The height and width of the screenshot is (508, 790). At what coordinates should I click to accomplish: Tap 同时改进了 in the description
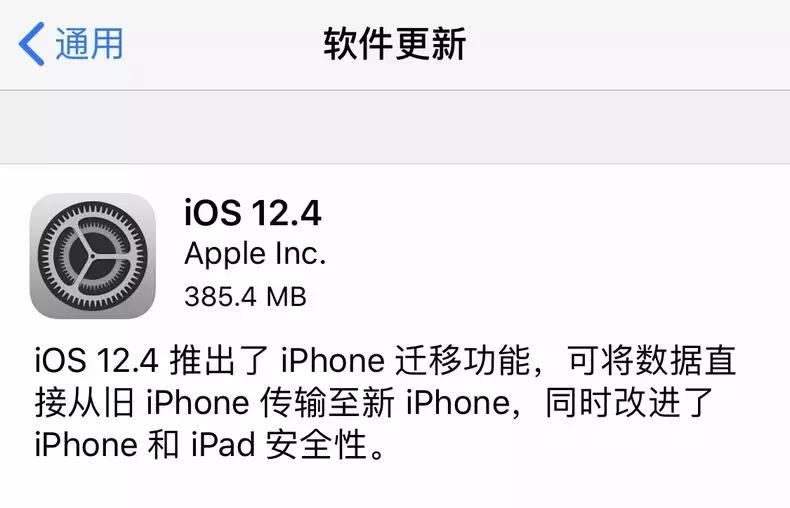click(x=629, y=403)
